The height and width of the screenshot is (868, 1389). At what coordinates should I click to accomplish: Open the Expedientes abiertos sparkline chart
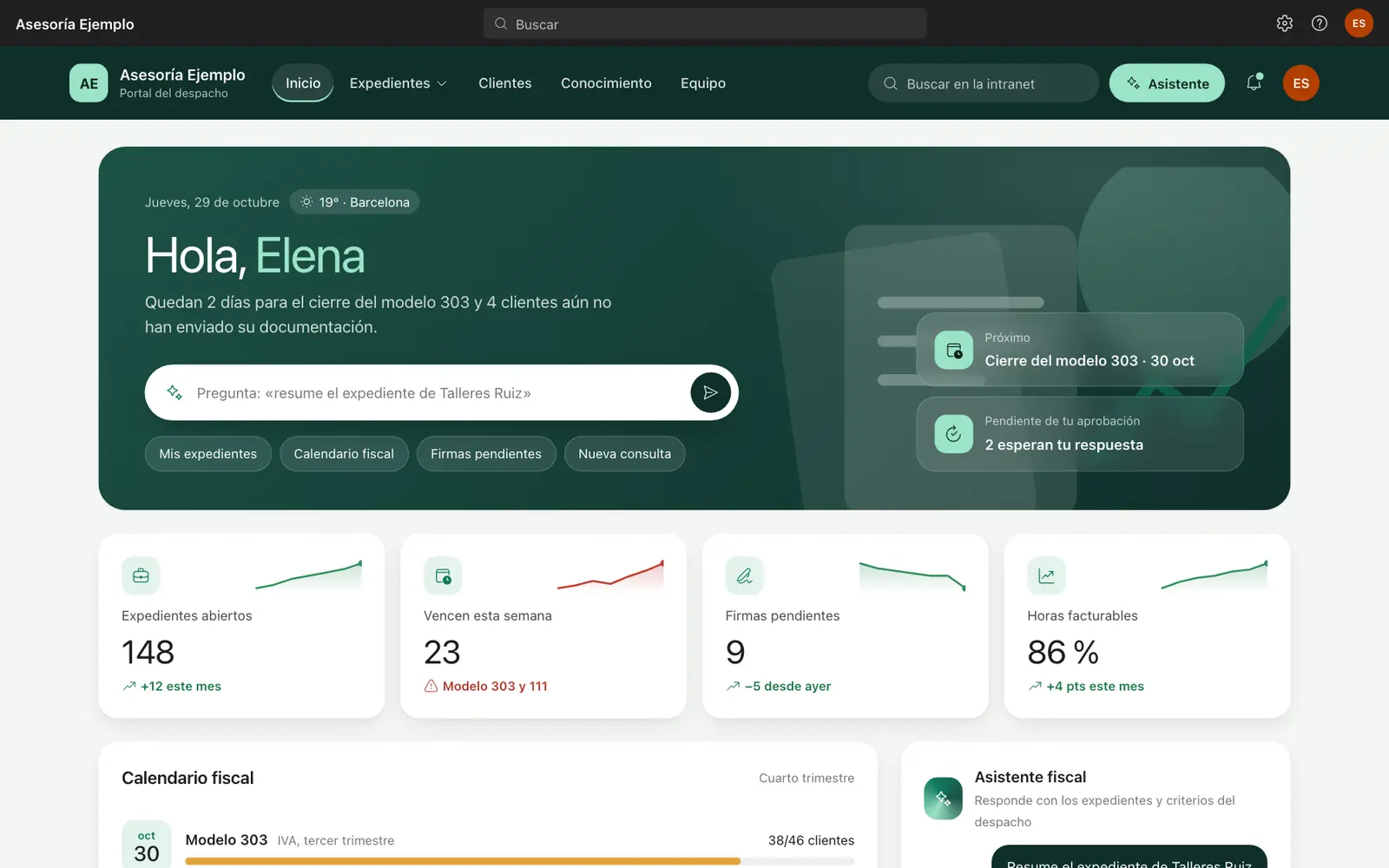pos(309,575)
